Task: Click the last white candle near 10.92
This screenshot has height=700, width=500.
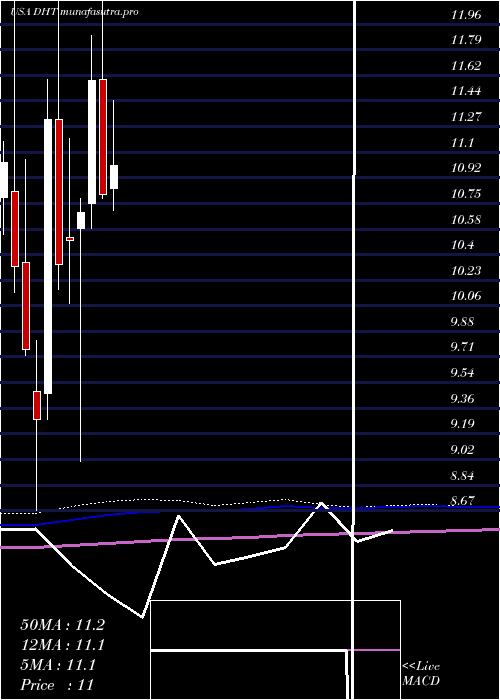Action: point(114,177)
